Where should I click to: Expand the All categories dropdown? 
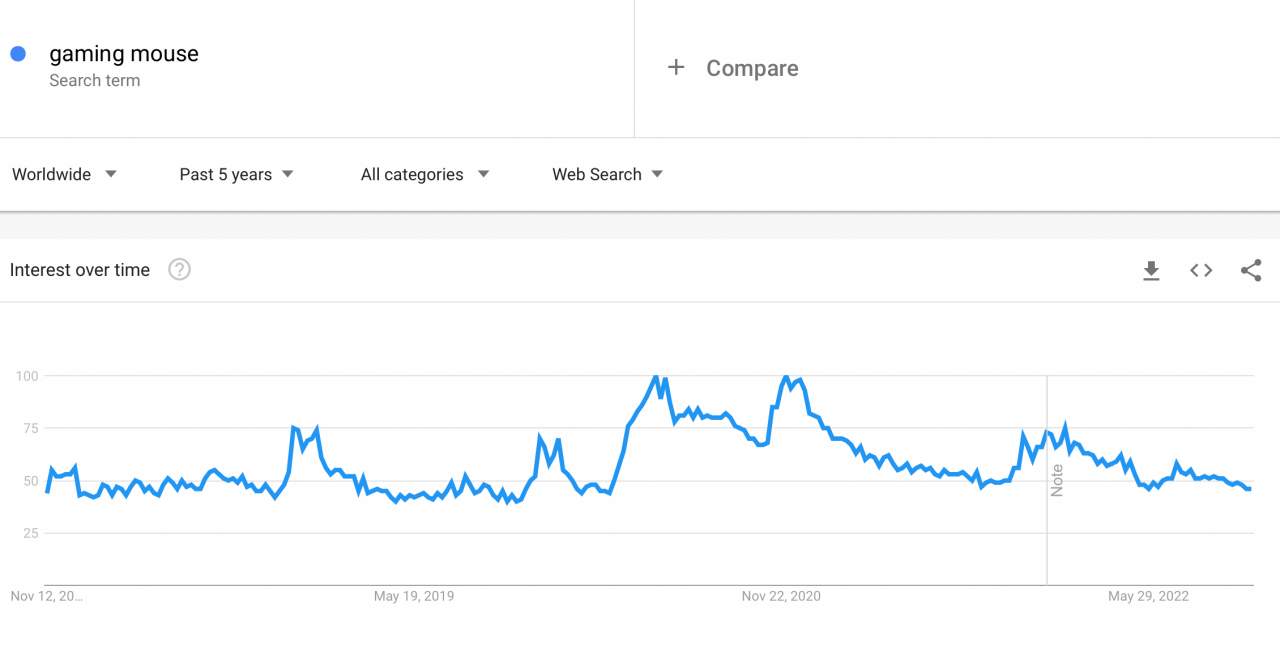[x=424, y=174]
